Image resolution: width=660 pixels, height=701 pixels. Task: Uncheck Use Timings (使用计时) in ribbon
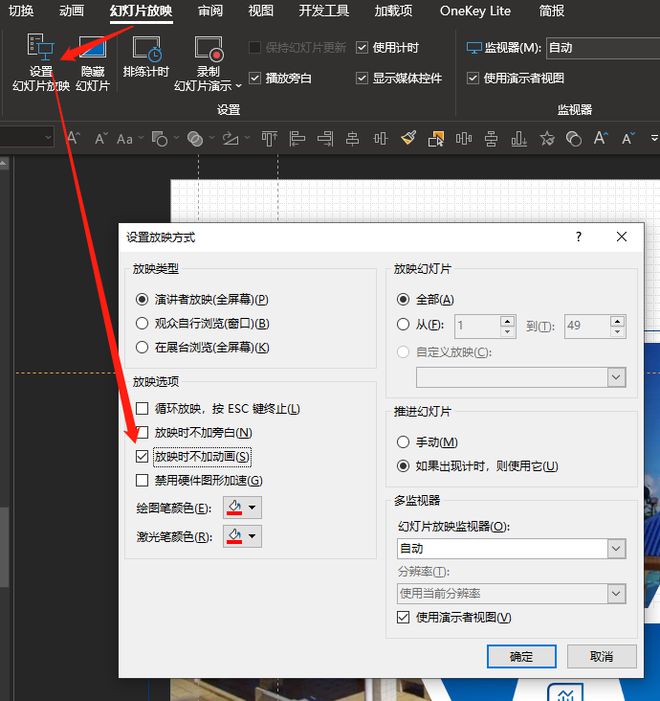point(362,47)
